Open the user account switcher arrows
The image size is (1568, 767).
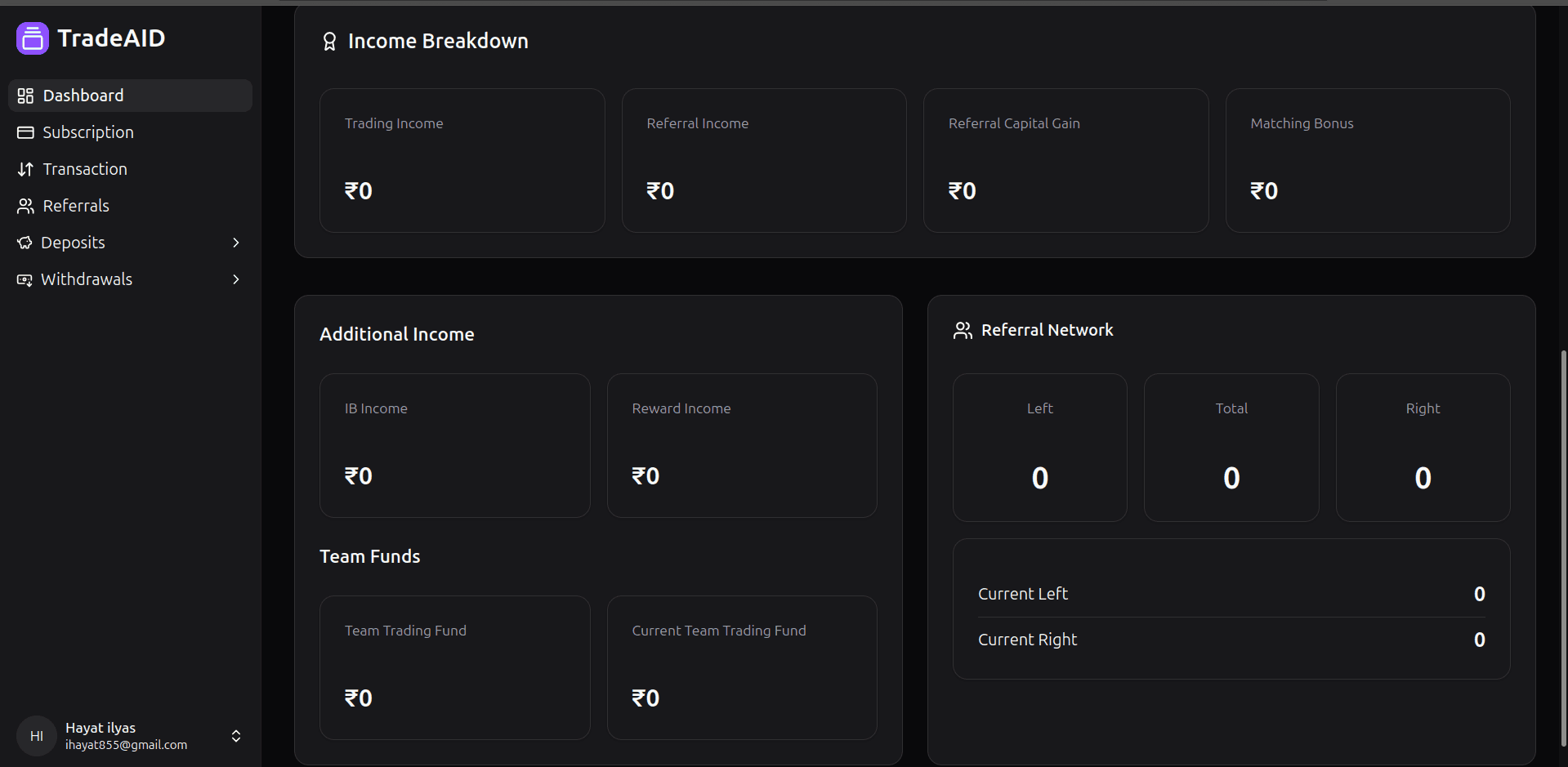coord(236,736)
